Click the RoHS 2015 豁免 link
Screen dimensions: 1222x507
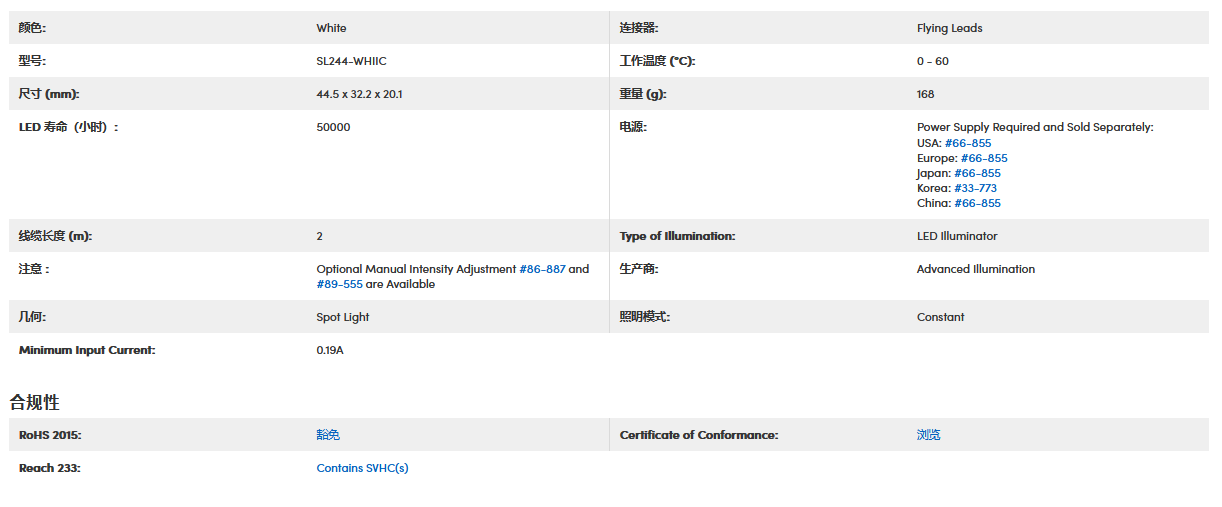328,435
